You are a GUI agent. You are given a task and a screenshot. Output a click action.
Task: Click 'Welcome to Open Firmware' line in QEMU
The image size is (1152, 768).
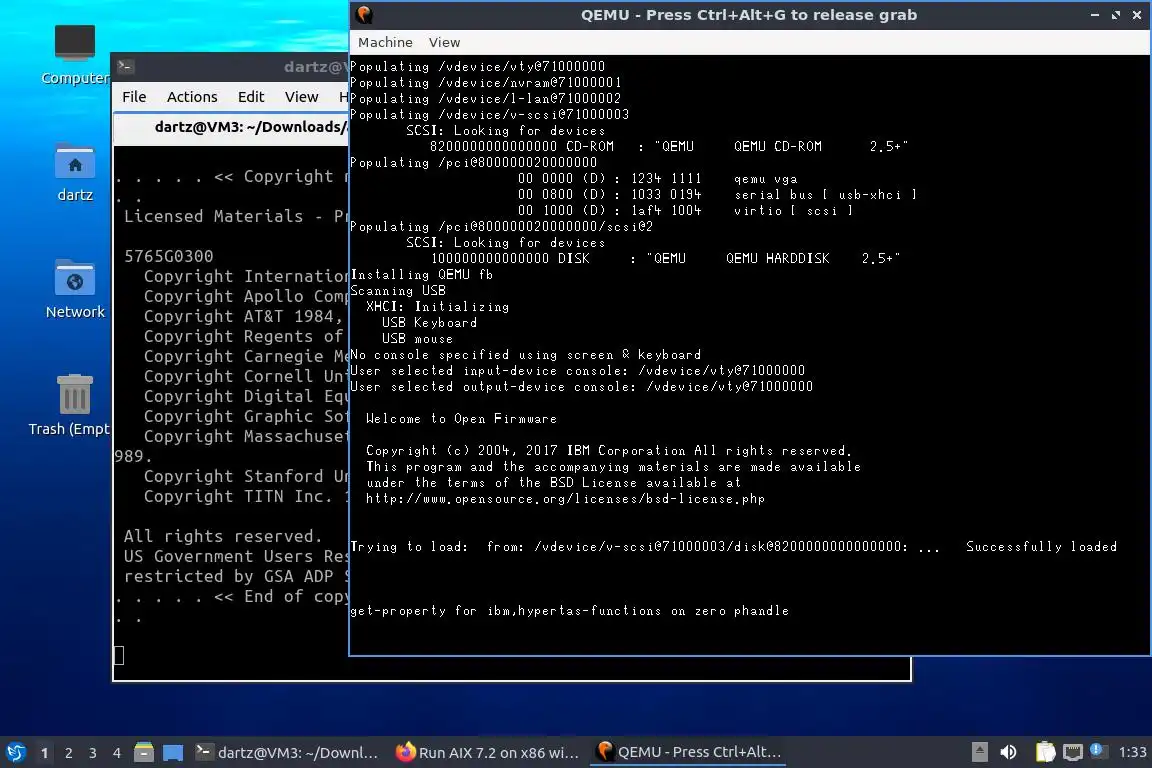461,419
